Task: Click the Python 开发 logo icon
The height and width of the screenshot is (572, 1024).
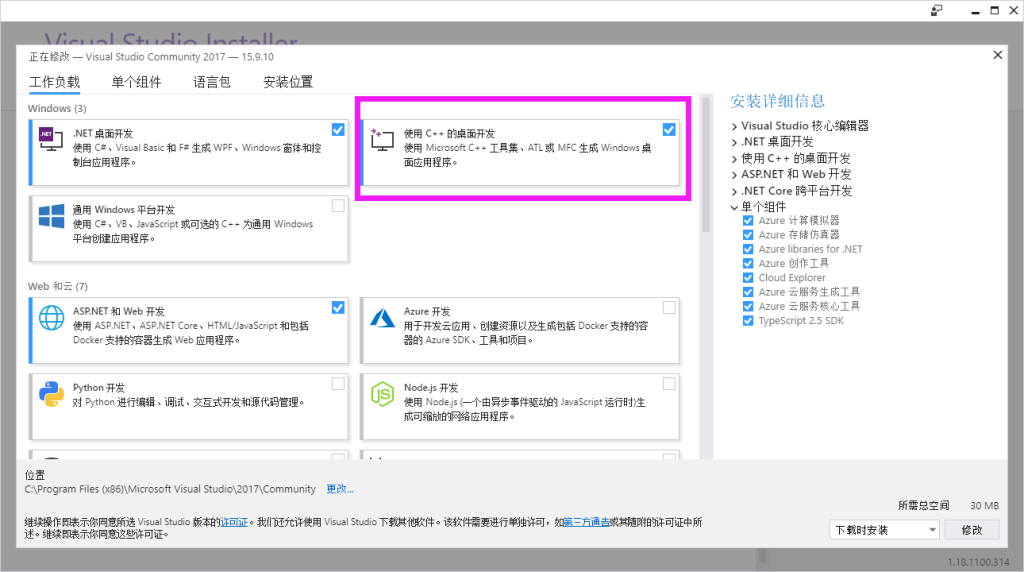Action: click(52, 394)
